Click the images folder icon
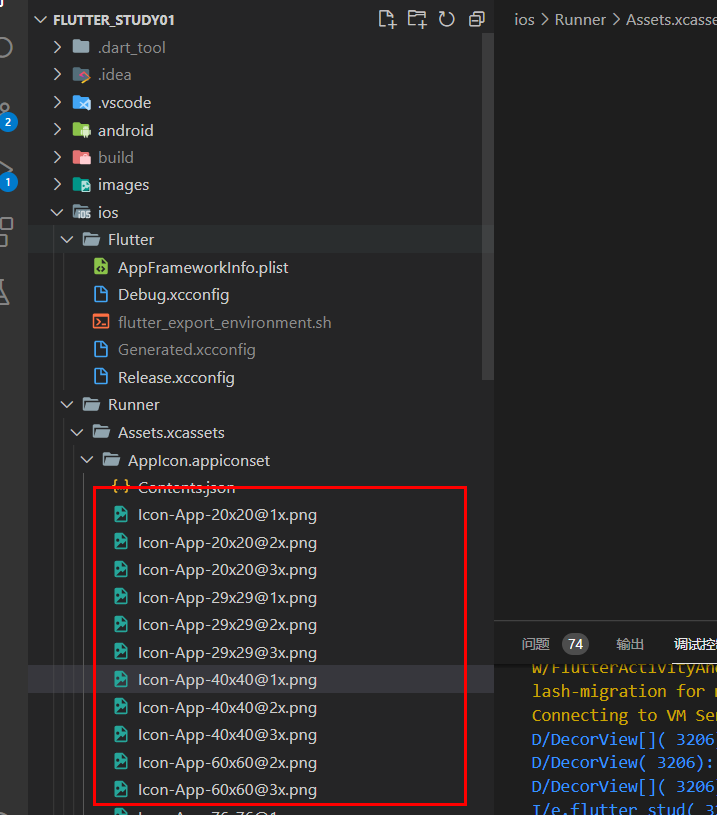The height and width of the screenshot is (815, 717). tap(82, 185)
